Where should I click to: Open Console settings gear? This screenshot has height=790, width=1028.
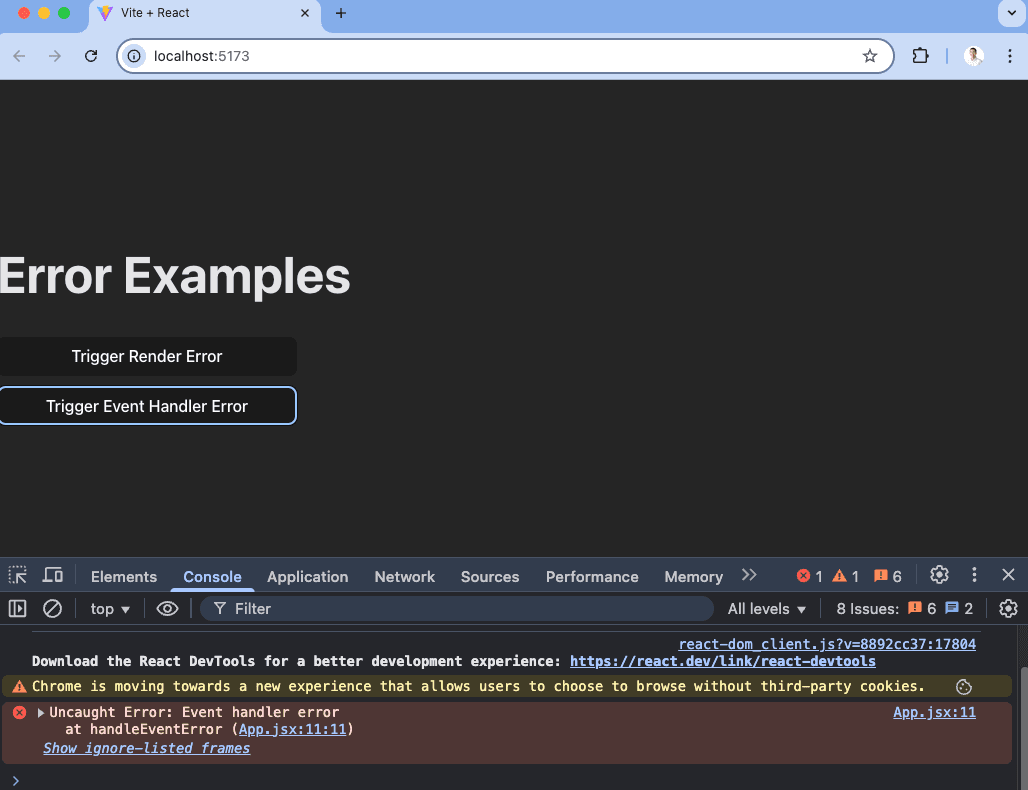point(1008,608)
